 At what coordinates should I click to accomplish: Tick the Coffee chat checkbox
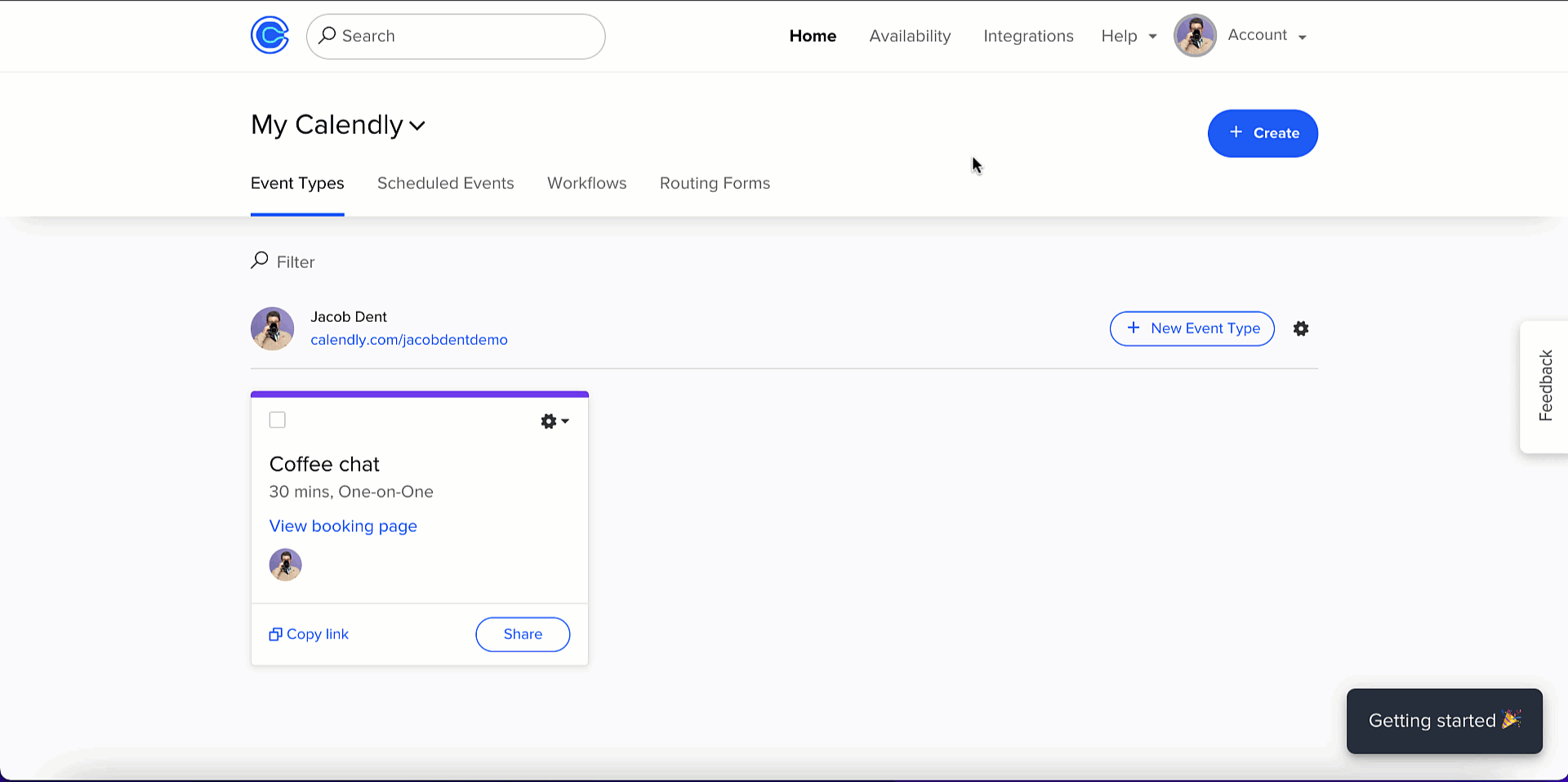[x=278, y=420]
